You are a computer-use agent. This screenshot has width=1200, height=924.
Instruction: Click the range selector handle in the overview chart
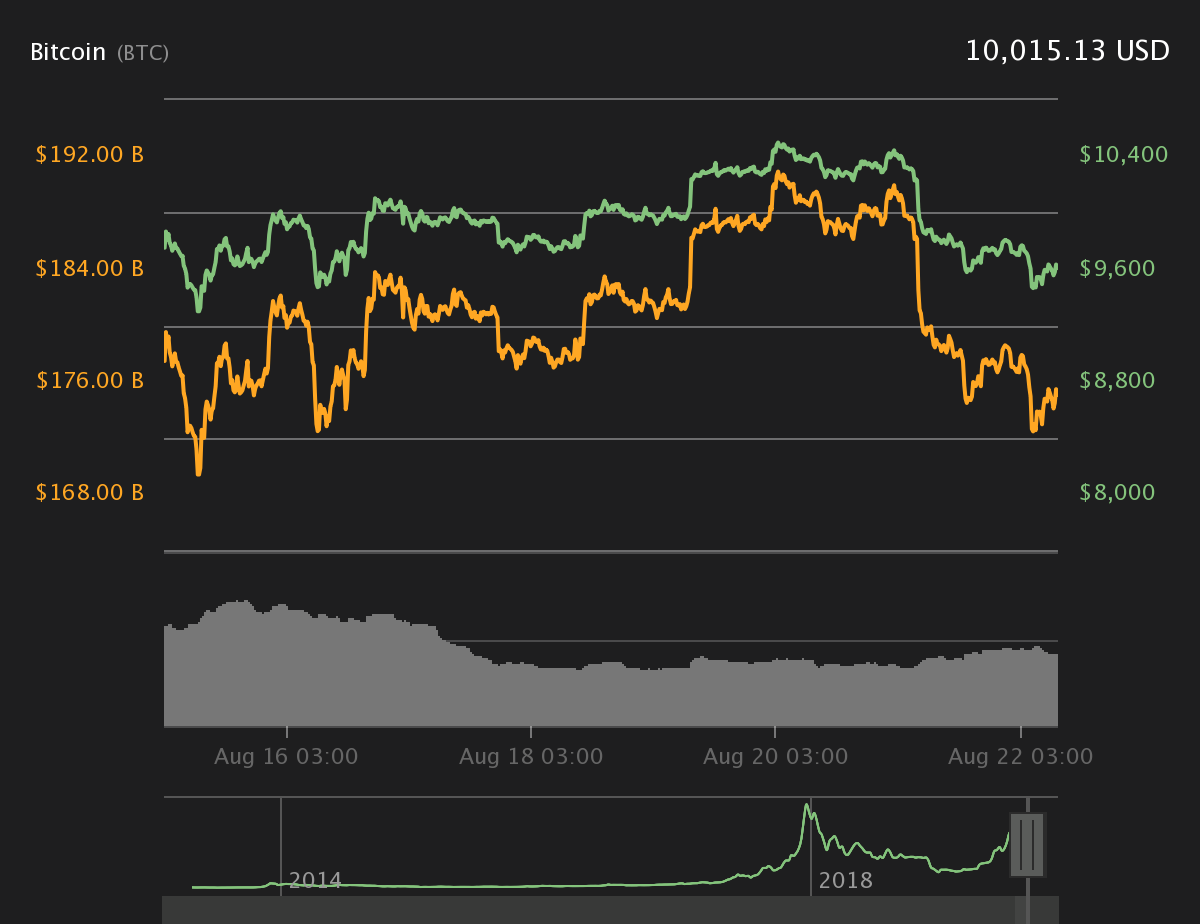tap(1027, 845)
